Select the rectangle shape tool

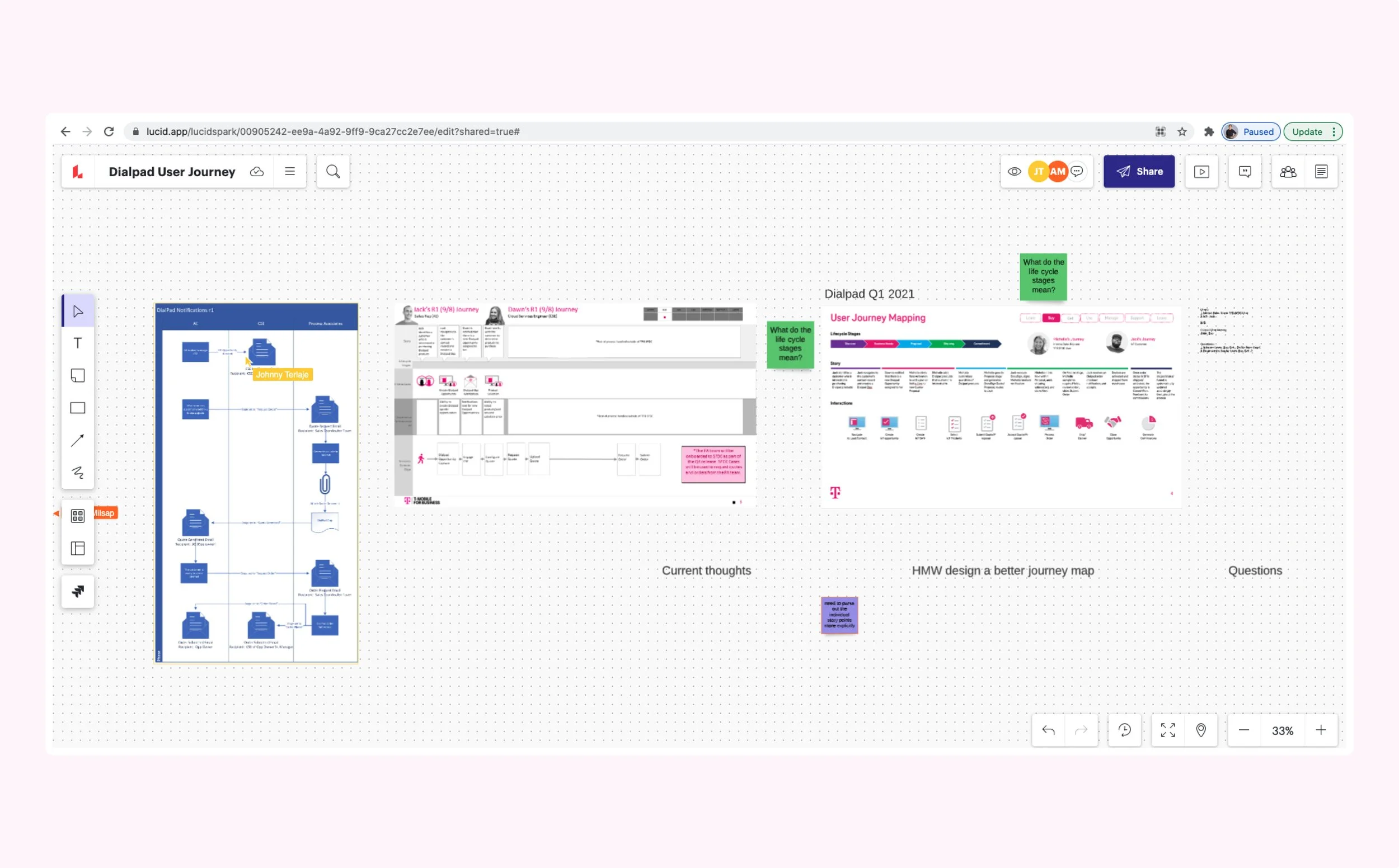tap(78, 408)
